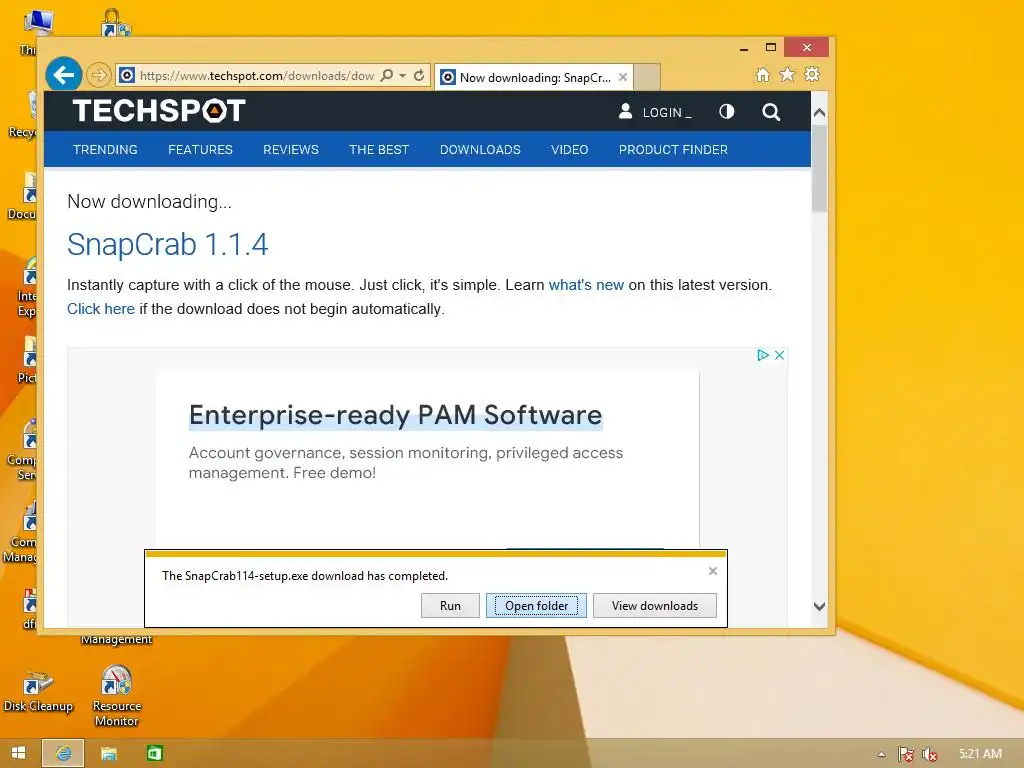Open THE BEST menu item
Image resolution: width=1024 pixels, height=768 pixels.
pos(379,150)
